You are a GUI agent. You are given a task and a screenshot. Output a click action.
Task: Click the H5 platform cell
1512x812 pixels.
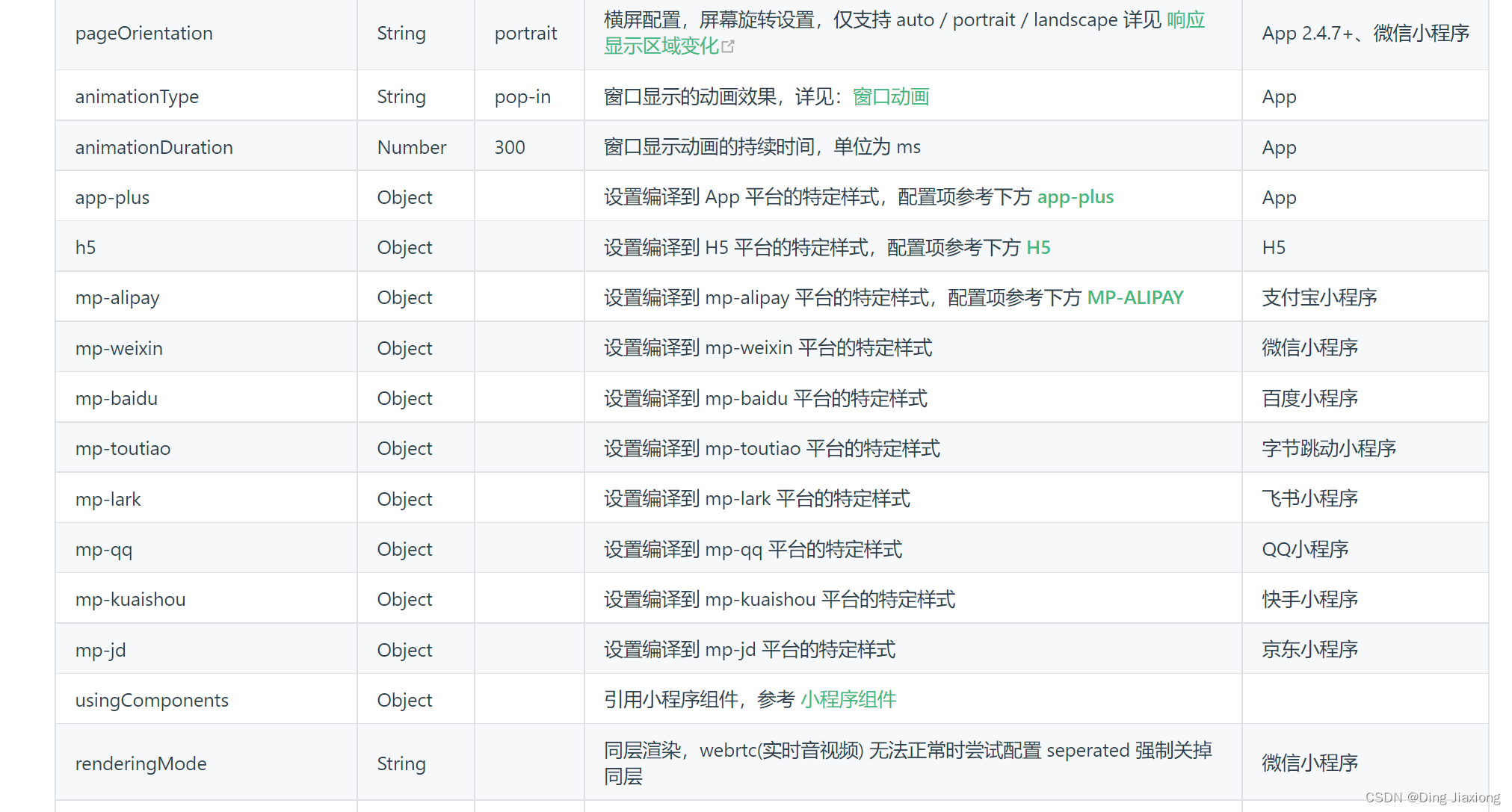coord(1366,247)
